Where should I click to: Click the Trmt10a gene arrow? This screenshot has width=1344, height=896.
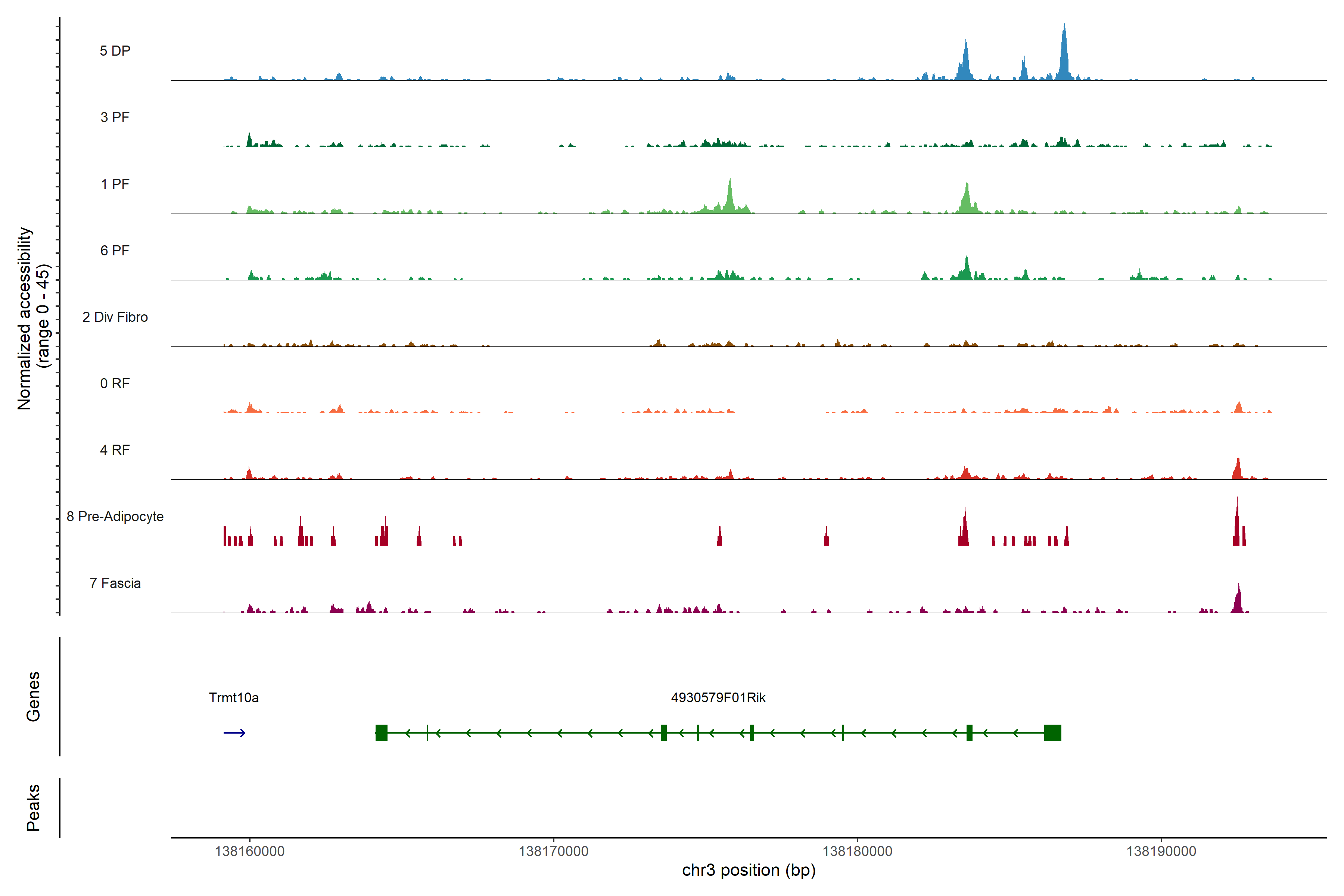pyautogui.click(x=234, y=732)
